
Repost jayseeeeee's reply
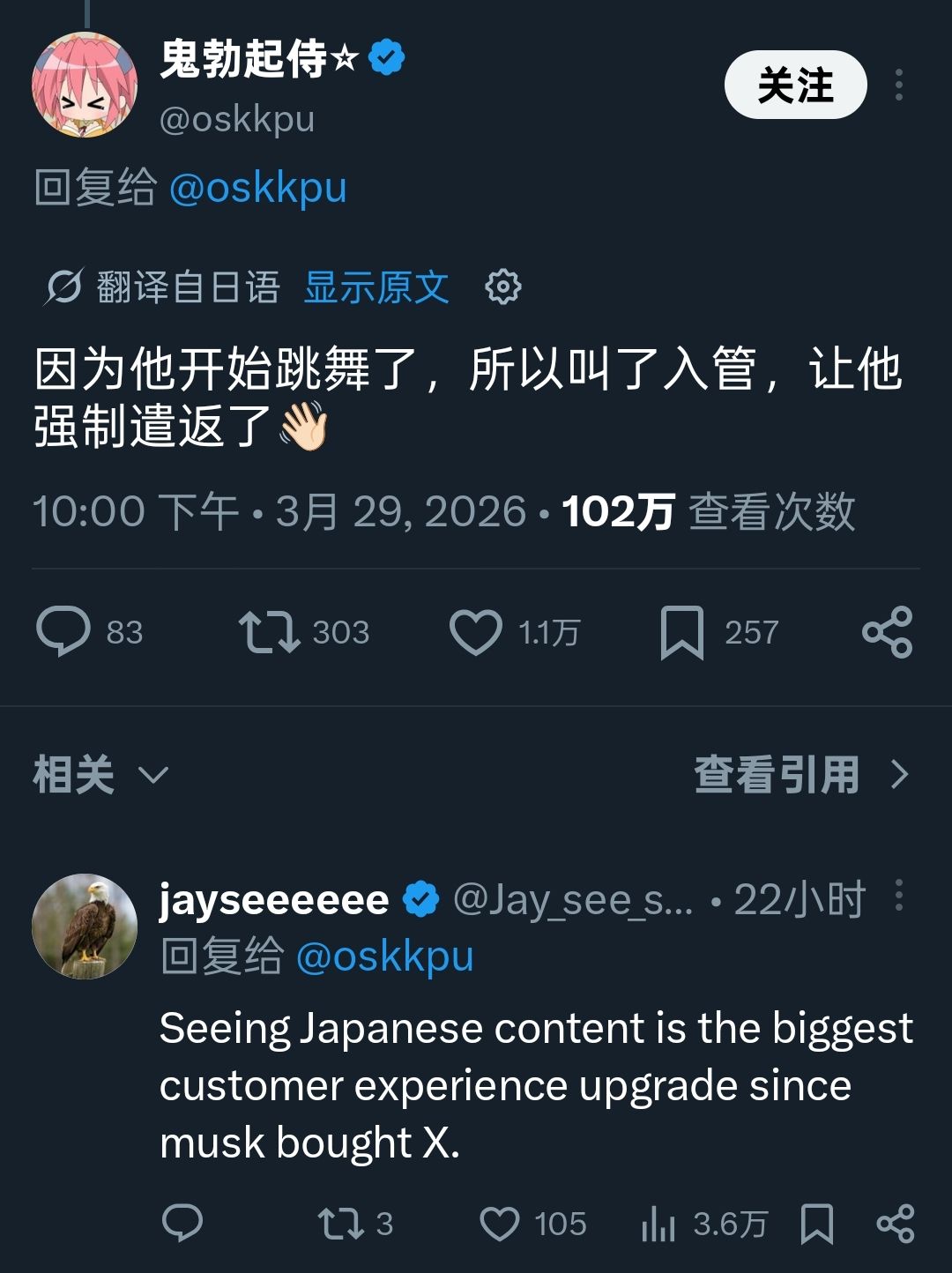340,1224
